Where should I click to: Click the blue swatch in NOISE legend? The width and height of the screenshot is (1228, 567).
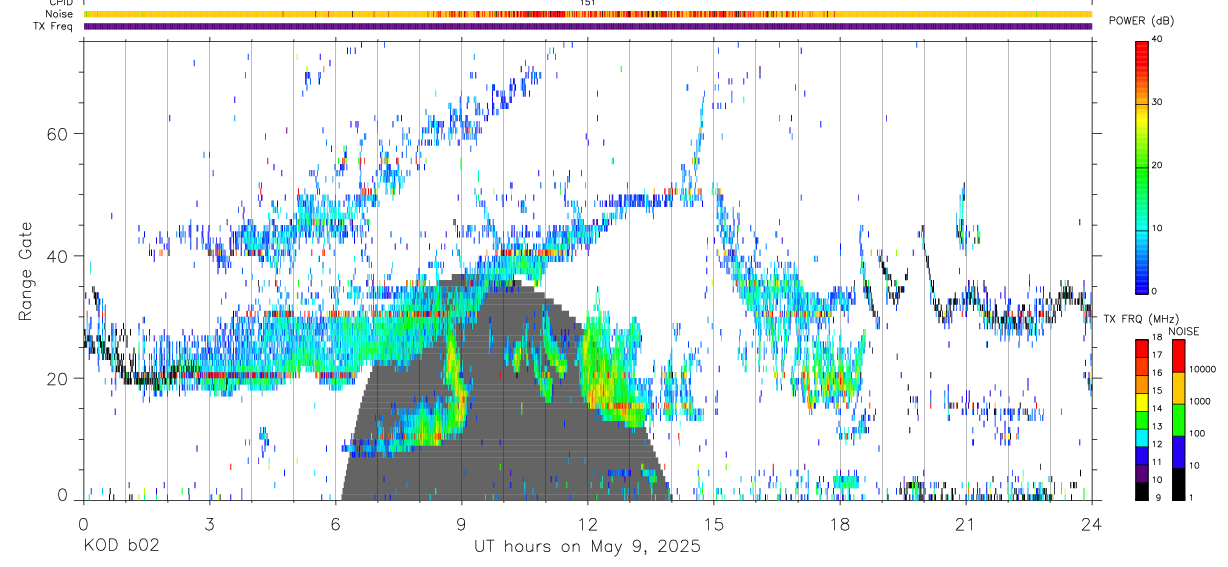pos(1177,451)
